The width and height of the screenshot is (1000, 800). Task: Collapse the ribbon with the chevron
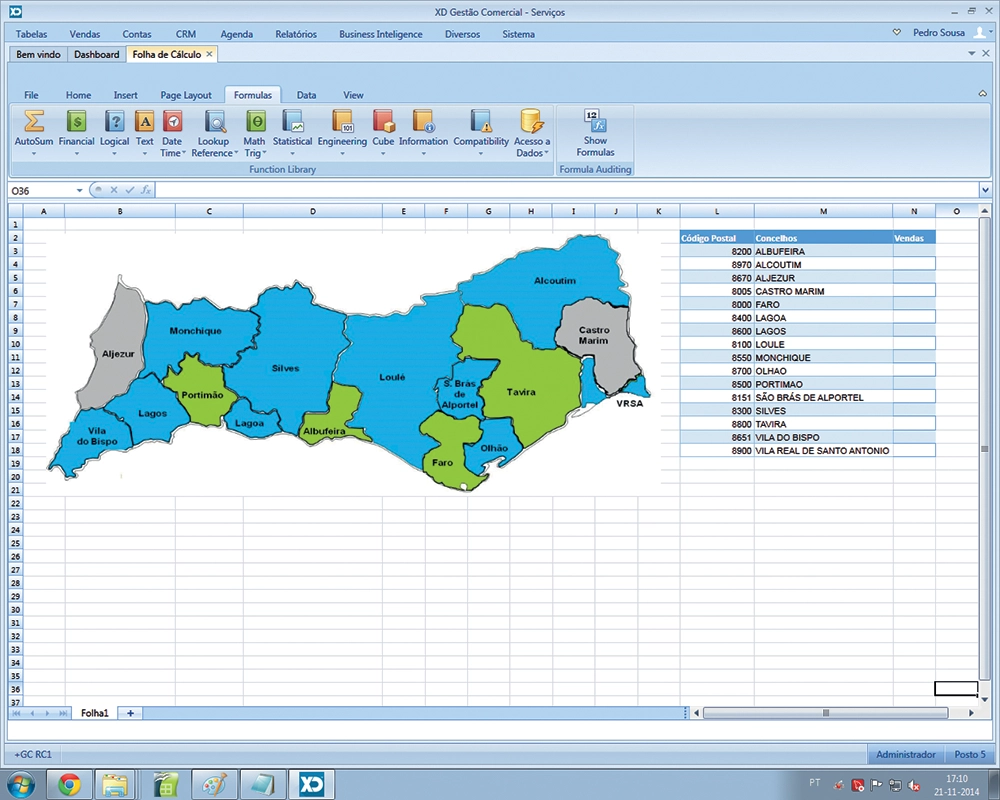tap(982, 94)
